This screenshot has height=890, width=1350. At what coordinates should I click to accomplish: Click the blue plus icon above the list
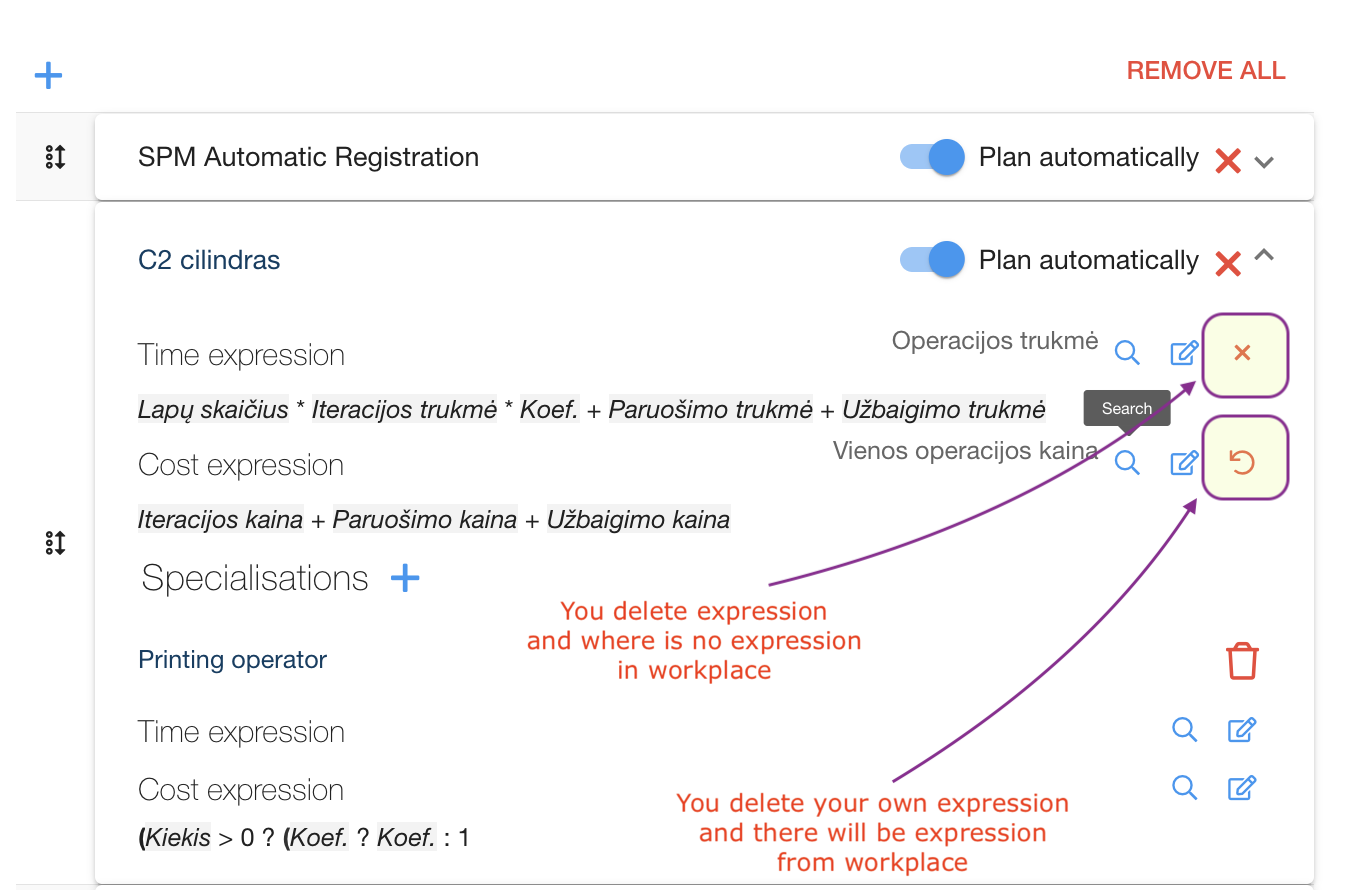click(x=48, y=75)
